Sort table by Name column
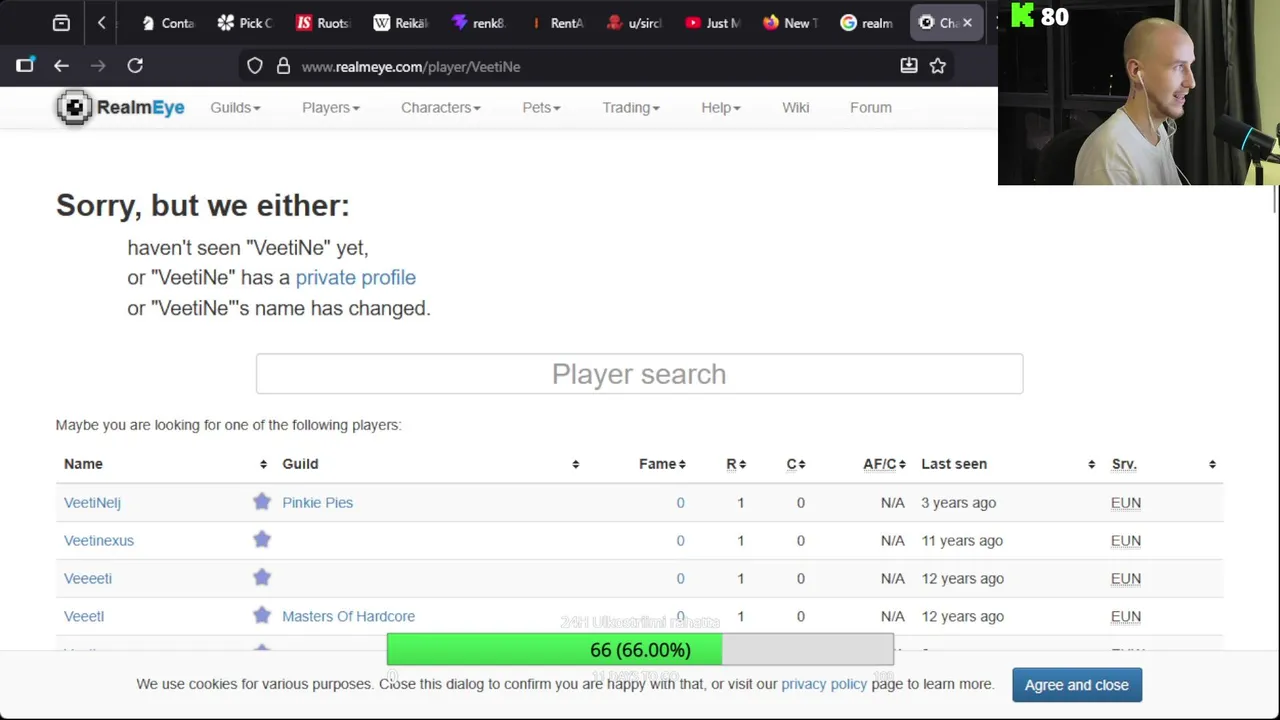This screenshot has height=720, width=1280. 165,464
